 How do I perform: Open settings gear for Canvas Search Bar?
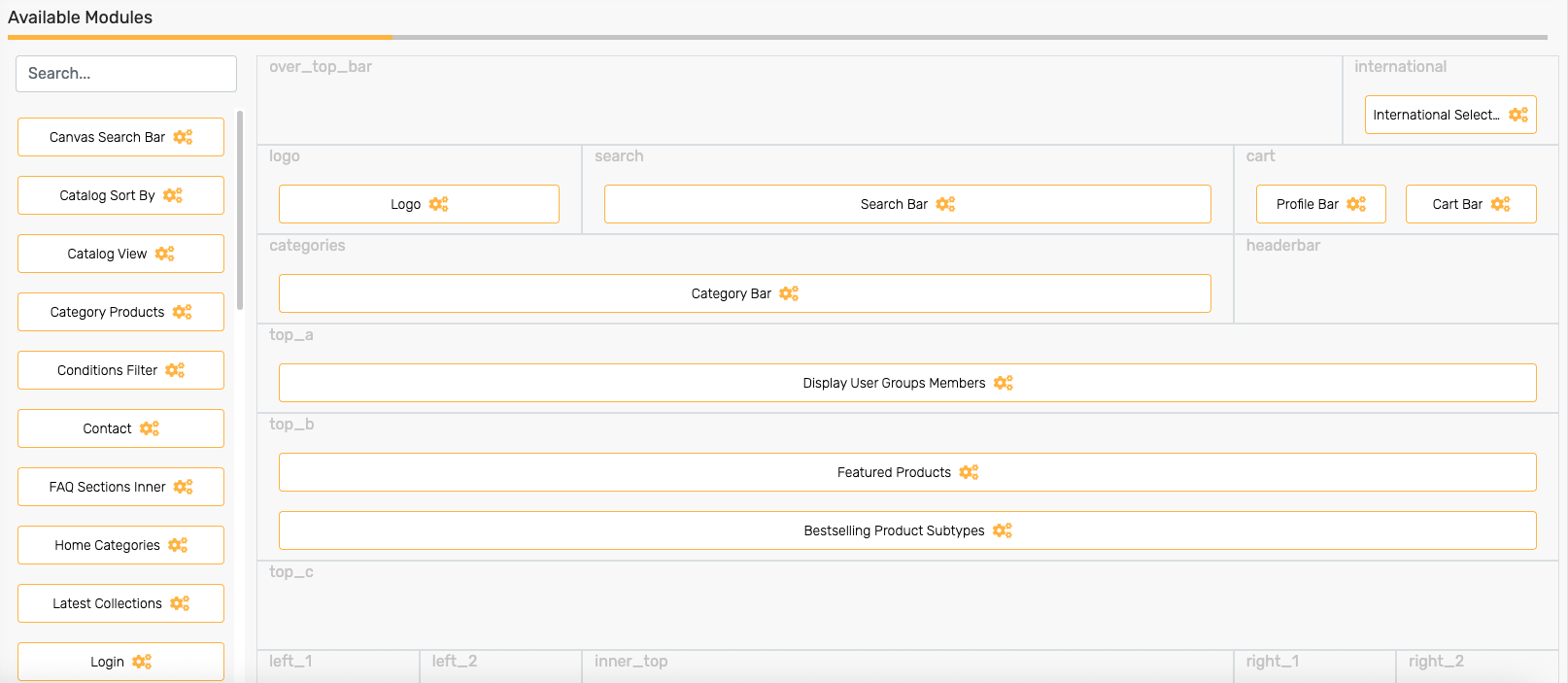[183, 137]
